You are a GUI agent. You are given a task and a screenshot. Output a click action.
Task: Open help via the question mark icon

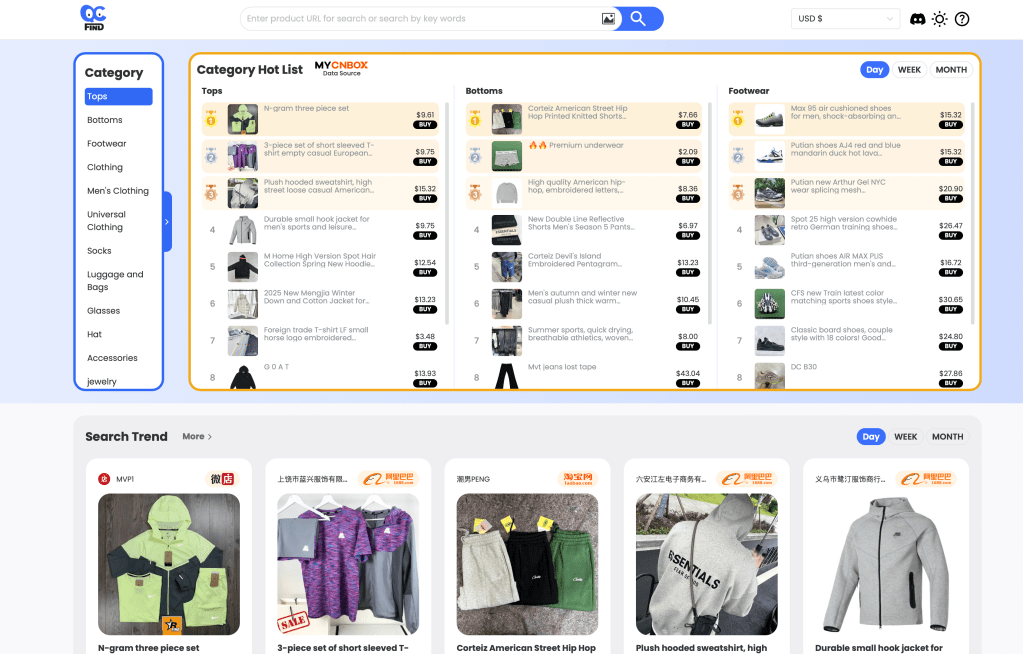click(962, 19)
